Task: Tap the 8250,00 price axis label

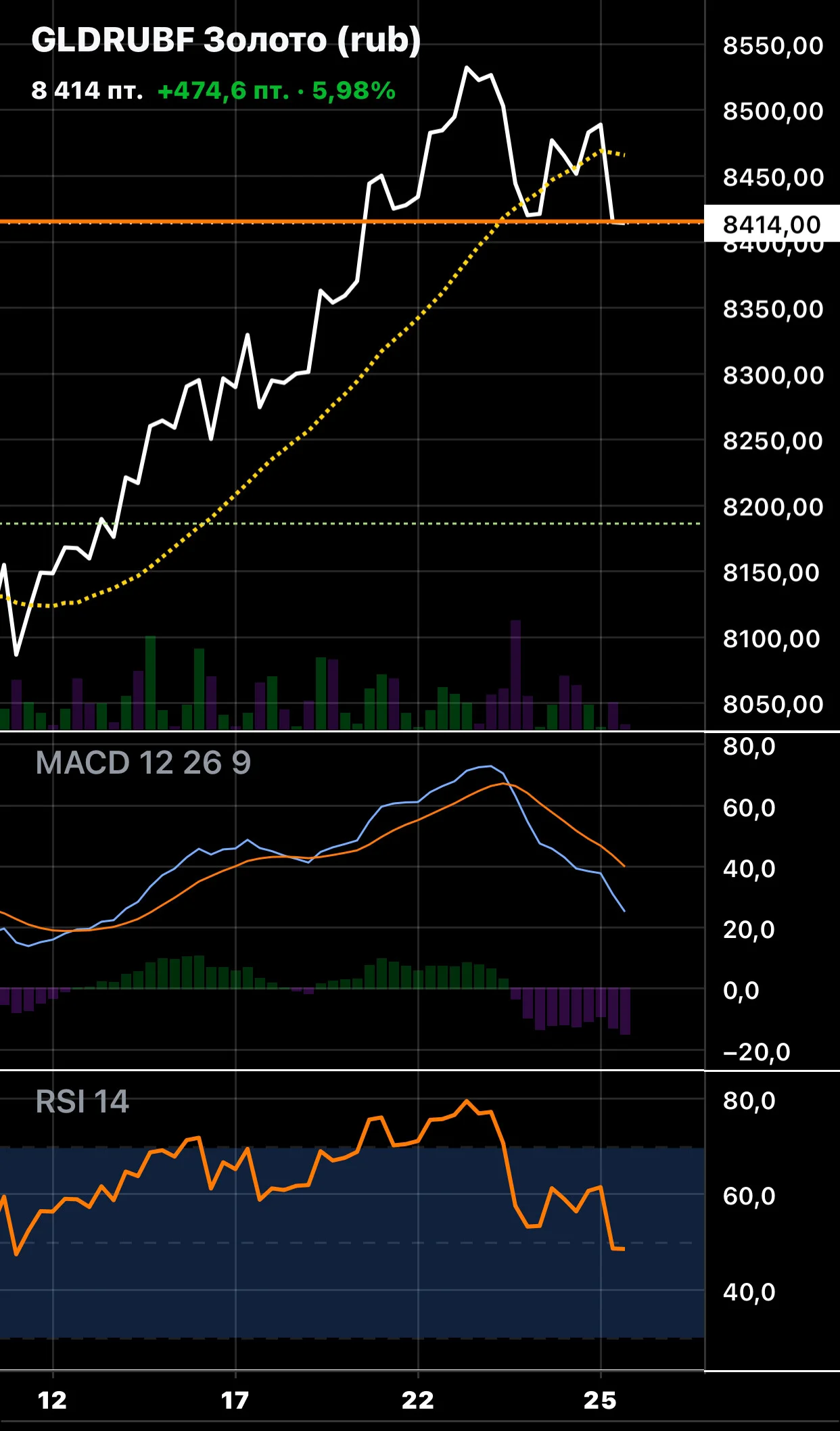Action: [x=773, y=441]
